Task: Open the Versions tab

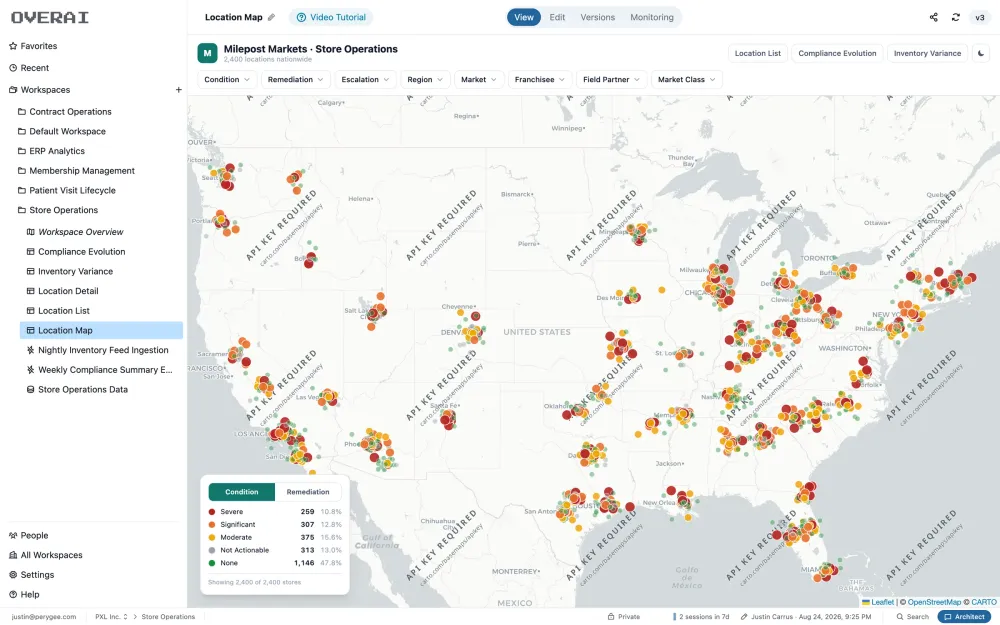Action: pos(598,17)
